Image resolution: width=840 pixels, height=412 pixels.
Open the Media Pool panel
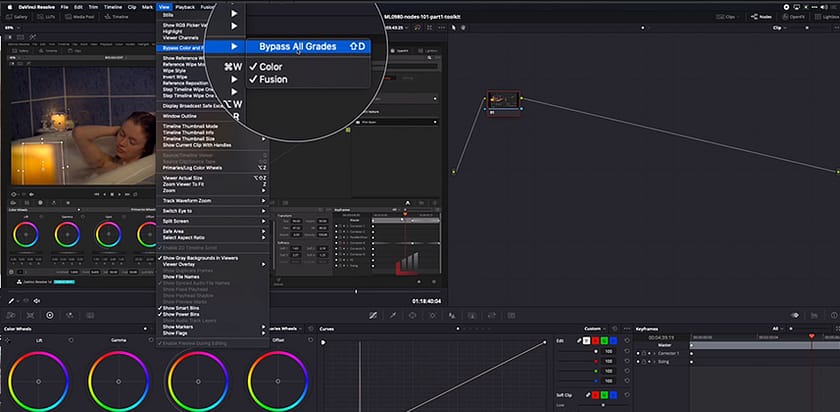click(x=80, y=17)
